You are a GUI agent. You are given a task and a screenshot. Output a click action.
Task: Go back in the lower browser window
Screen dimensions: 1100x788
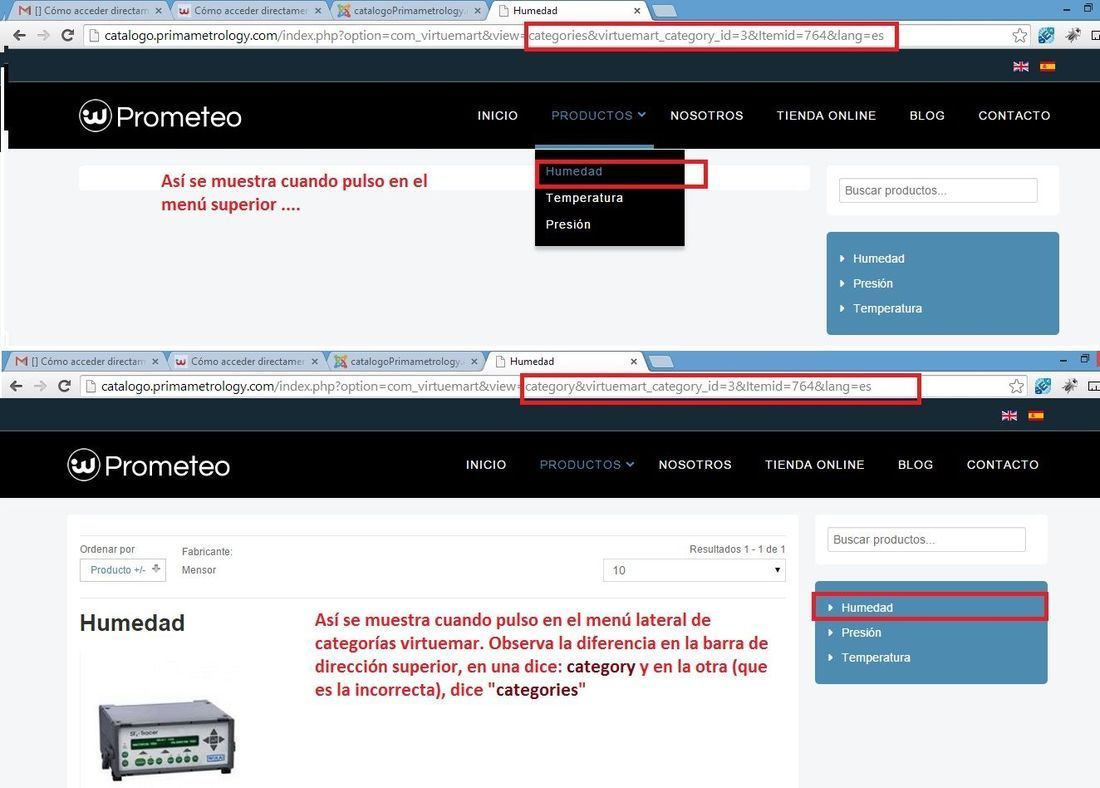pyautogui.click(x=16, y=386)
